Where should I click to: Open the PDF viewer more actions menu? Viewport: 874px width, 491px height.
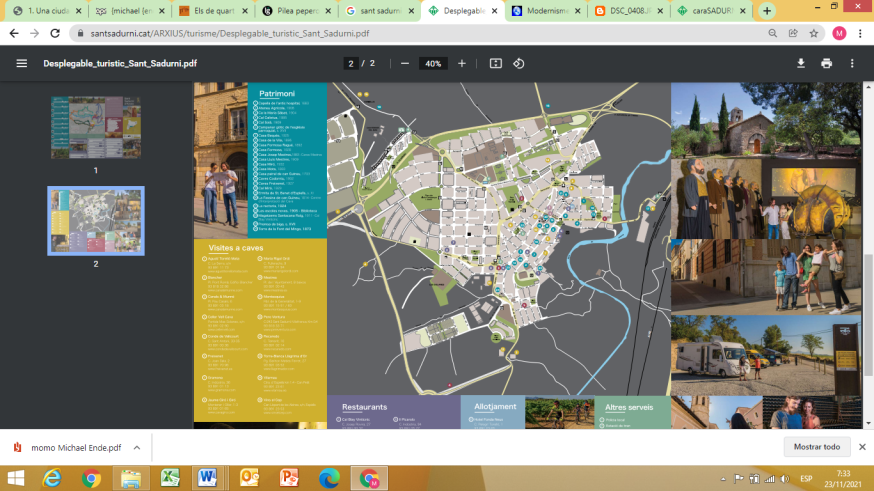(852, 63)
